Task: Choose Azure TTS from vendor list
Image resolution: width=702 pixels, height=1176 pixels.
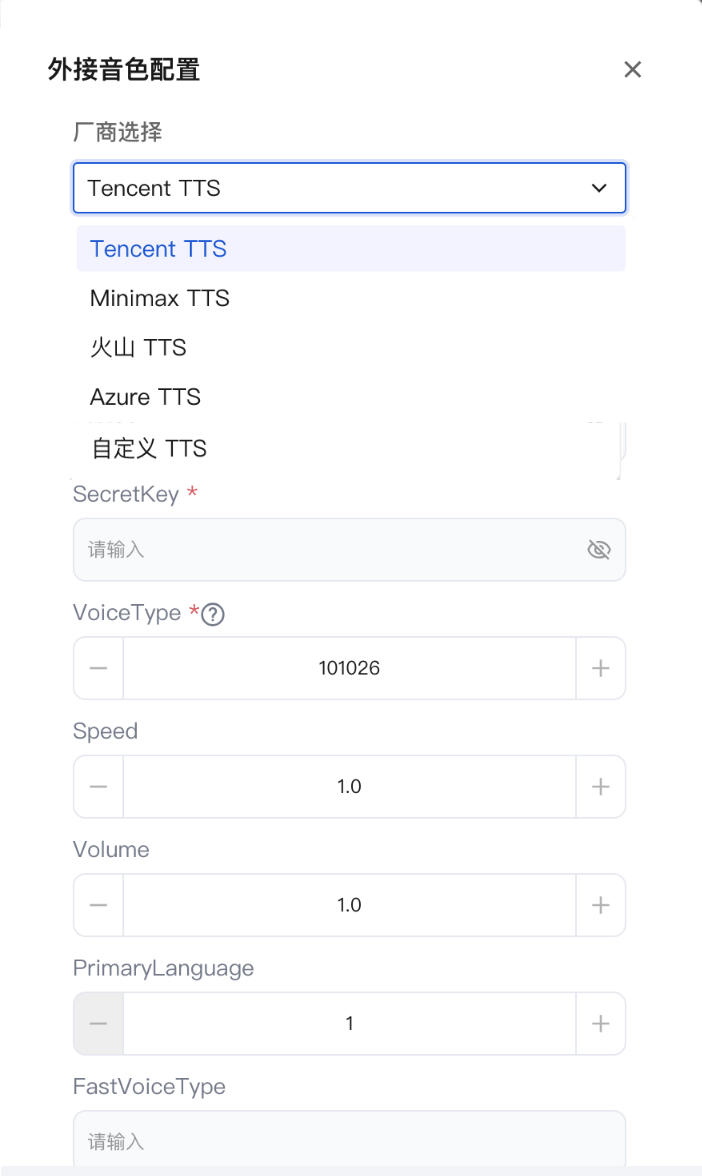Action: (351, 398)
